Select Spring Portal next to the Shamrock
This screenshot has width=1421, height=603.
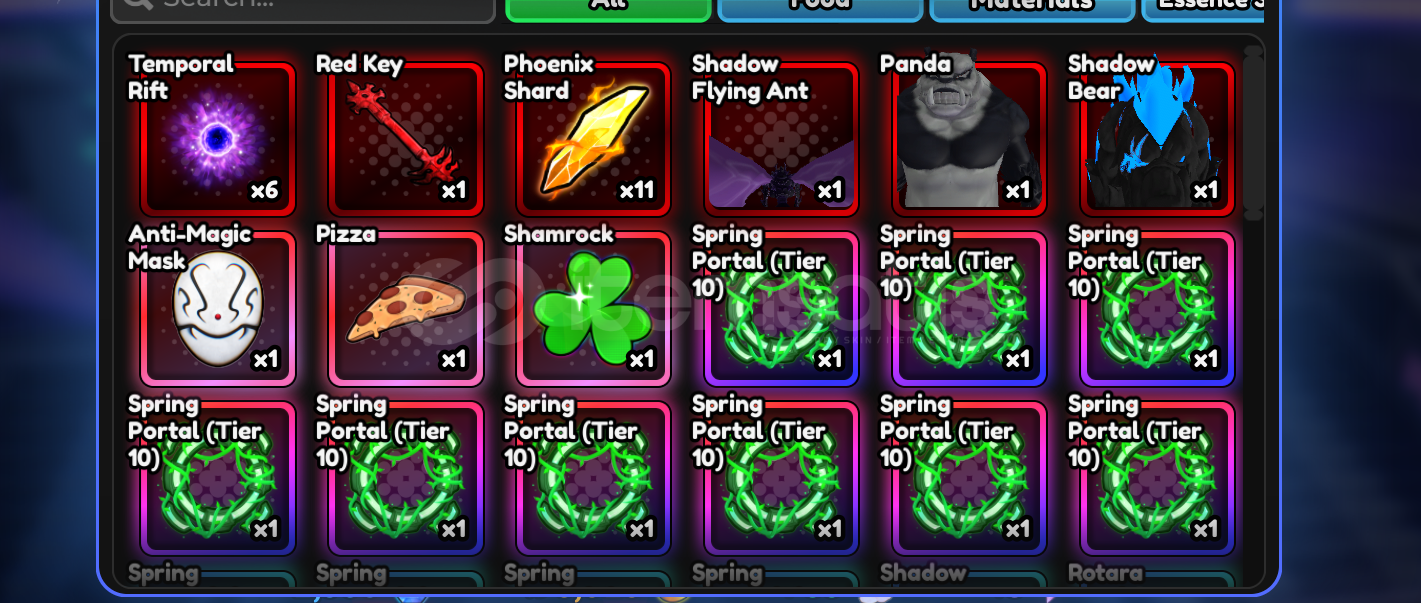(782, 308)
